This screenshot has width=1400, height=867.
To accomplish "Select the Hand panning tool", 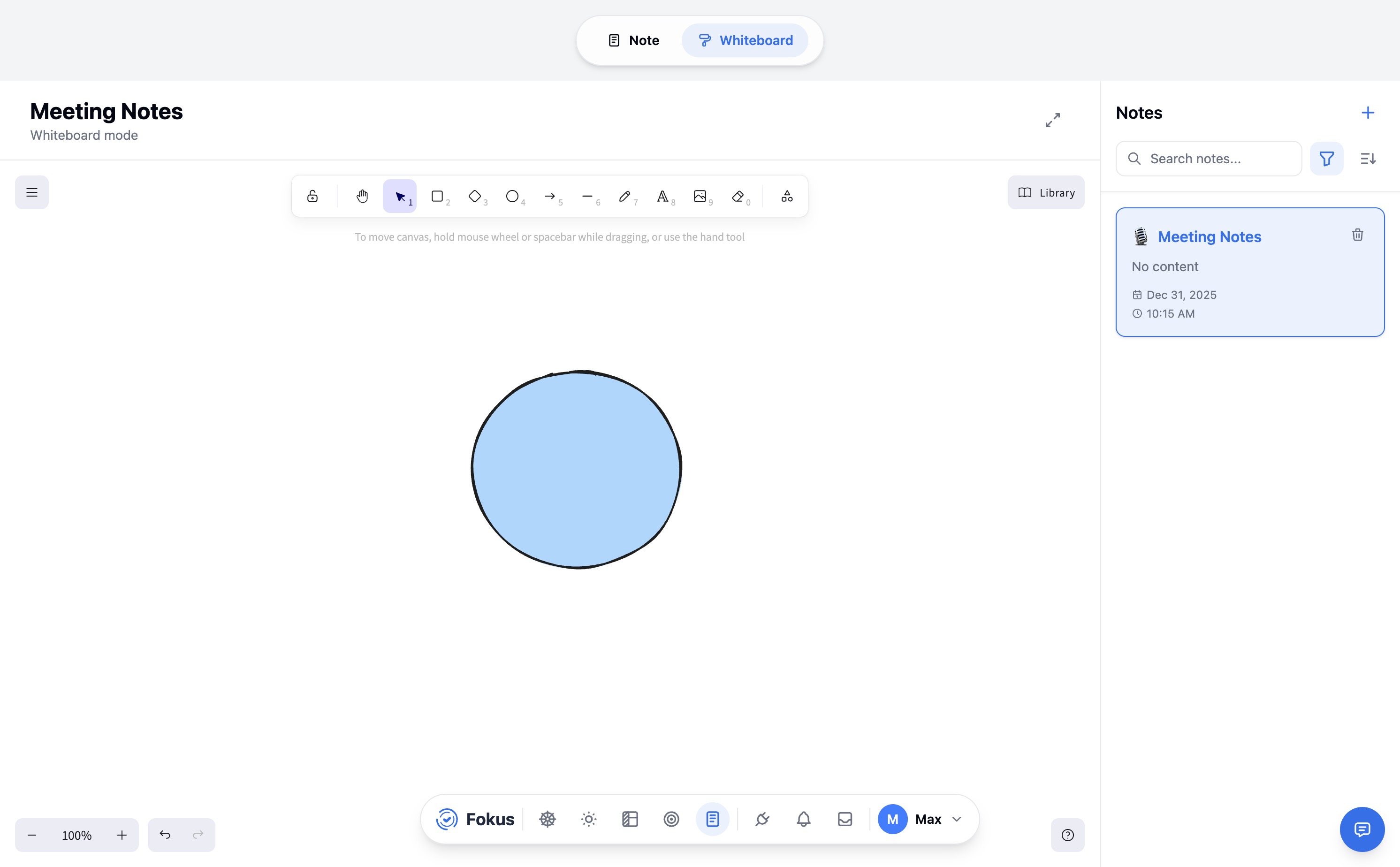I will 362,196.
